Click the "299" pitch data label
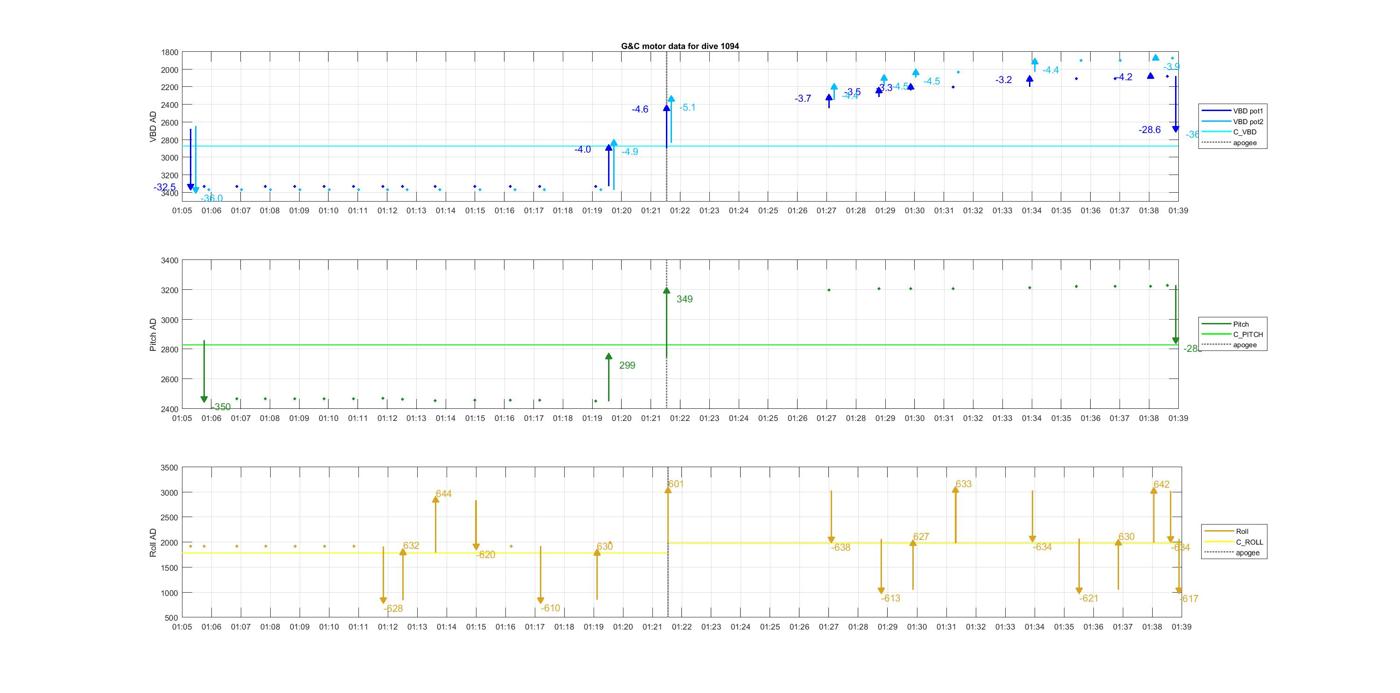1400x693 pixels. pos(627,365)
